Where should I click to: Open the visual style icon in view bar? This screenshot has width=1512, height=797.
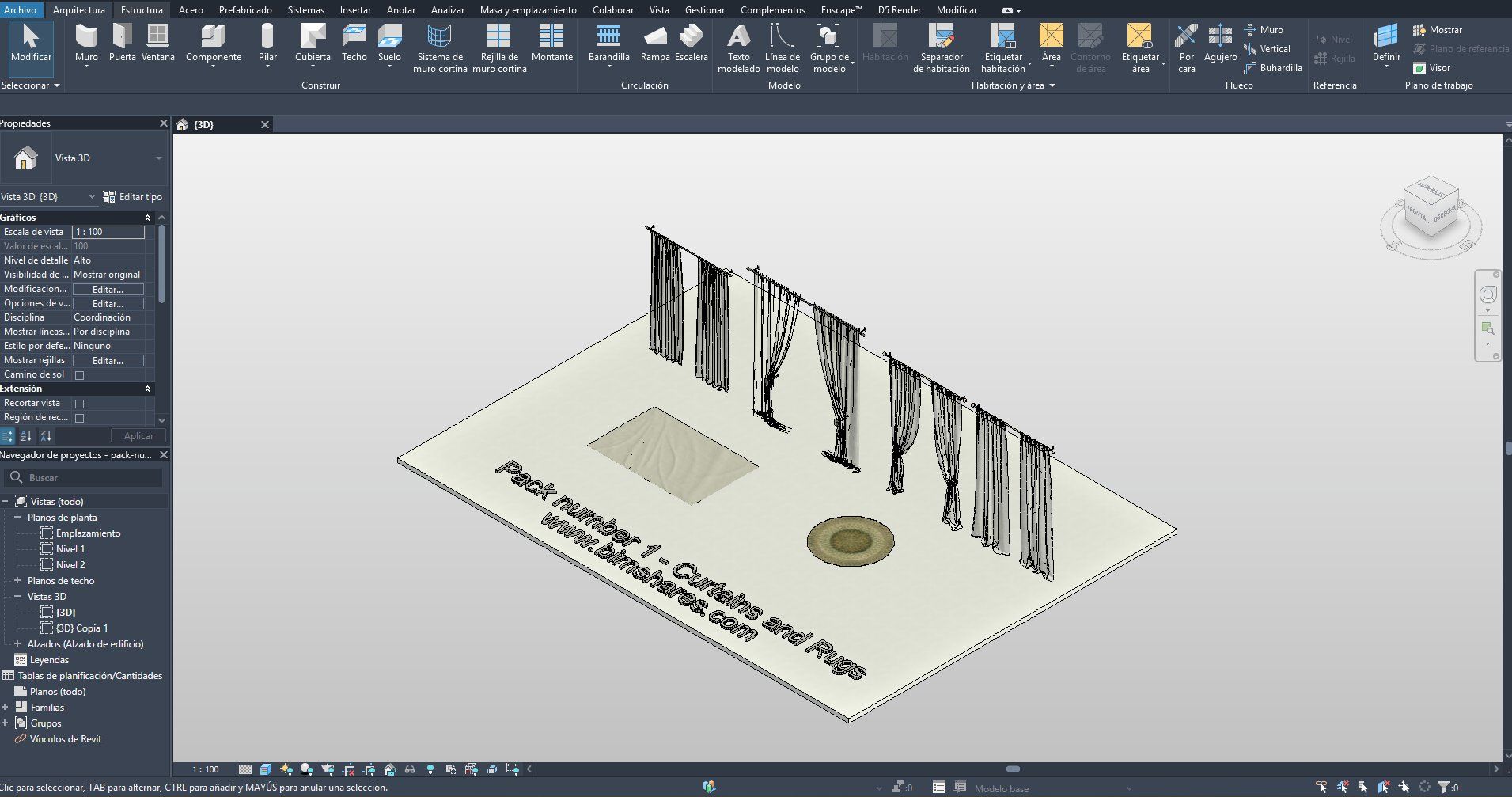point(266,769)
